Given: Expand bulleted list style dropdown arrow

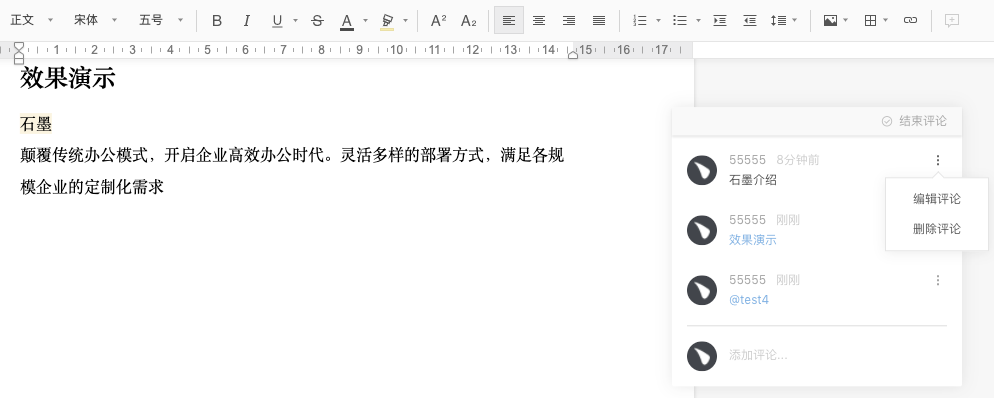Looking at the screenshot, I should pyautogui.click(x=698, y=20).
